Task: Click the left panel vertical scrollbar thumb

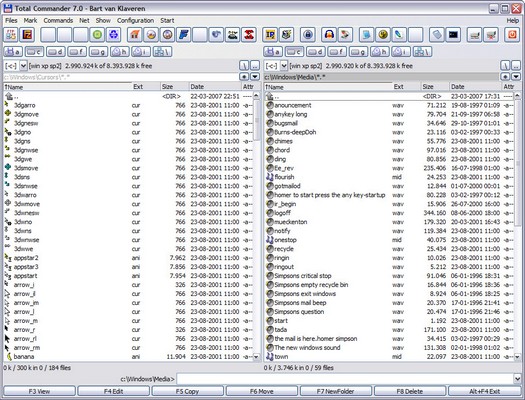Action: 257,120
